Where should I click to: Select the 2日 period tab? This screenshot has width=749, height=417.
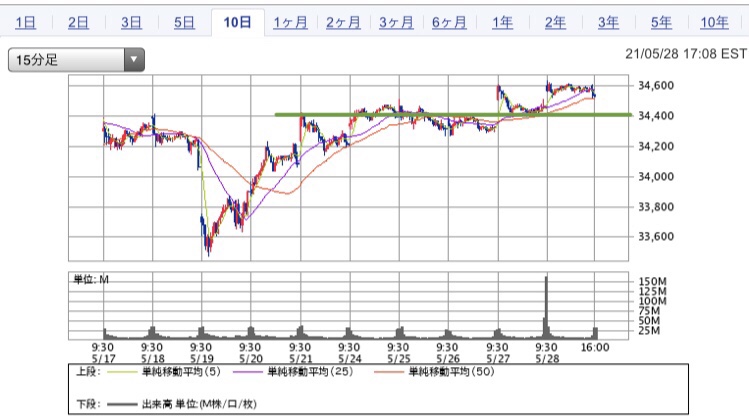coord(78,22)
